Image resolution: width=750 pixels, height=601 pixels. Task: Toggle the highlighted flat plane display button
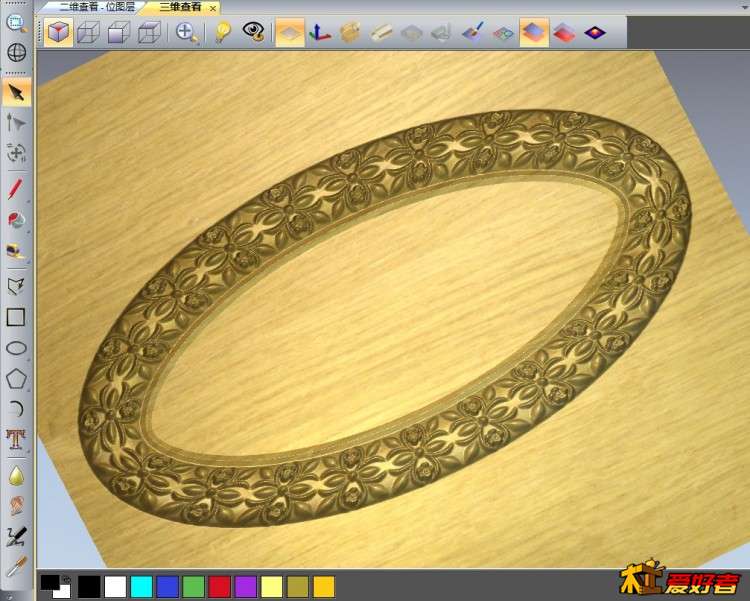[290, 33]
